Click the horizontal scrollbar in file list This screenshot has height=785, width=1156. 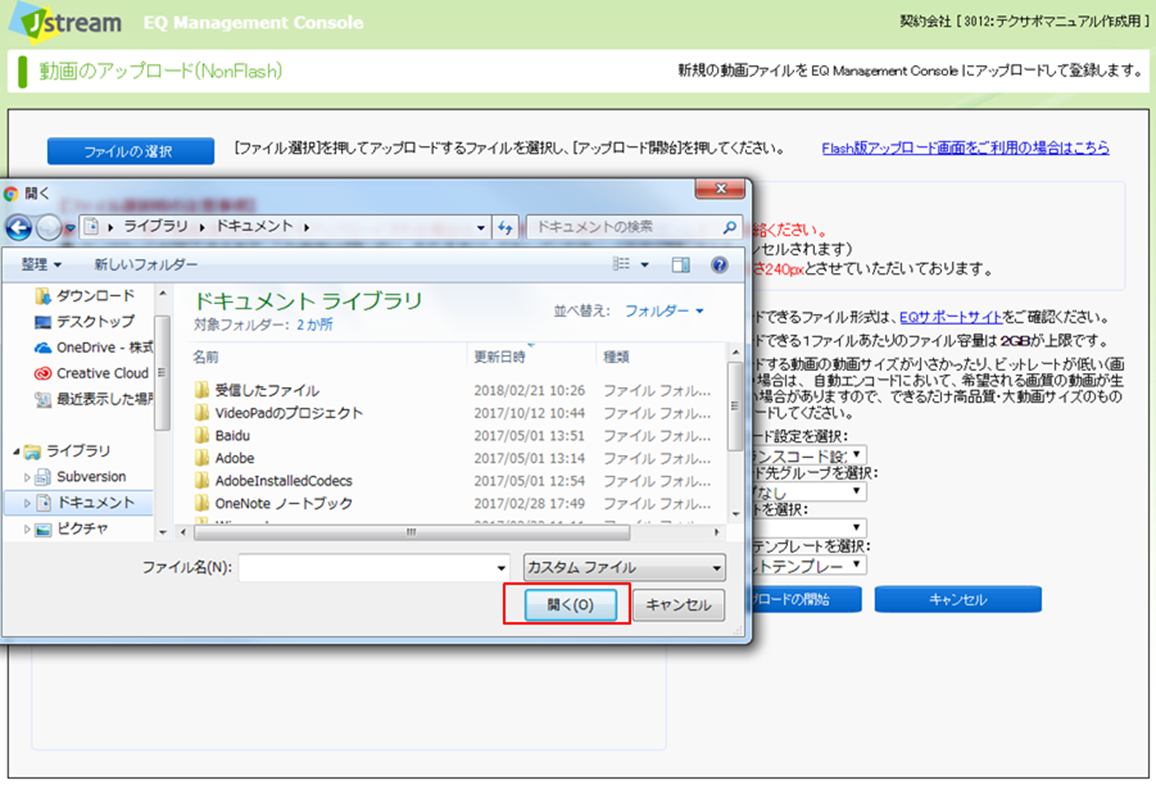coord(410,534)
